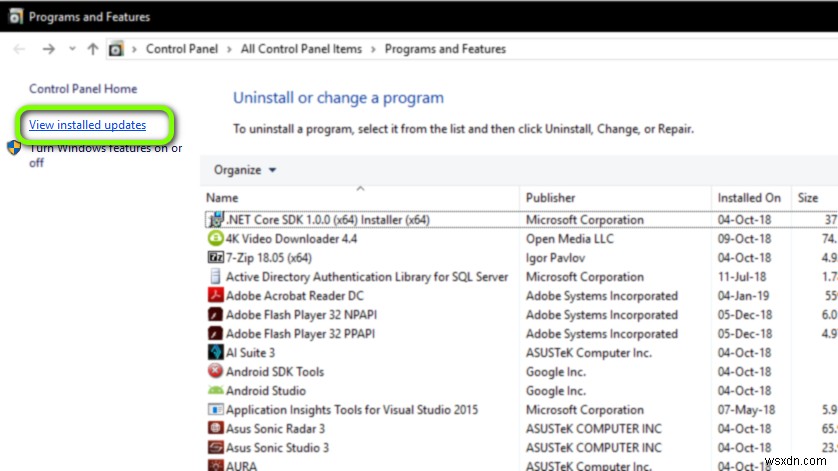
Task: Click the 04-Jan-19 installed date cell
Action: click(x=744, y=296)
